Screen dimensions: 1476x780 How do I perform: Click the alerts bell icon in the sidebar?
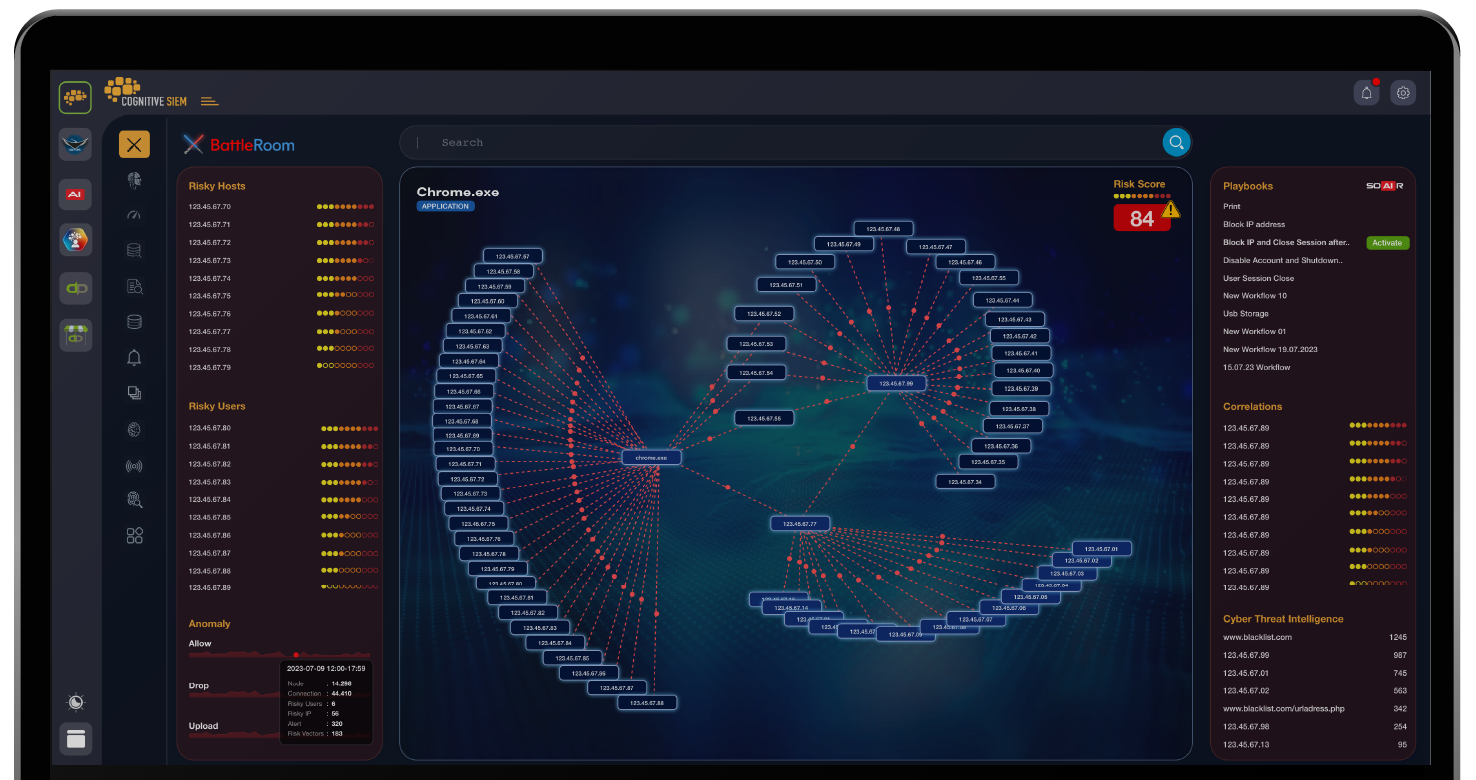tap(135, 357)
